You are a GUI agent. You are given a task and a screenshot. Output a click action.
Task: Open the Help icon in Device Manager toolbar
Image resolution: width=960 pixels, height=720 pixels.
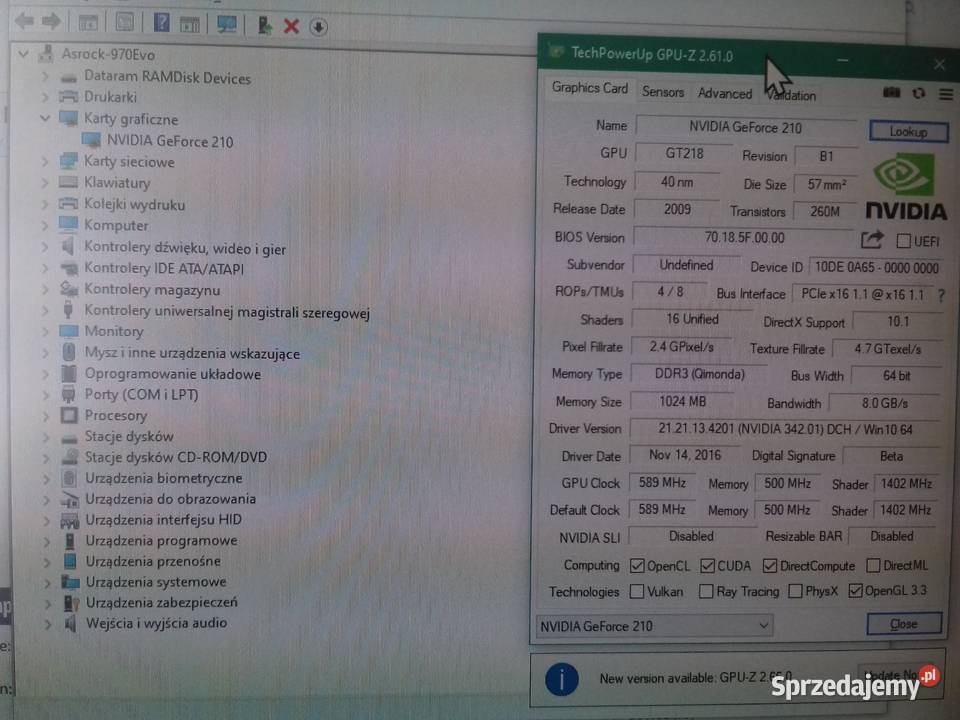pos(162,23)
